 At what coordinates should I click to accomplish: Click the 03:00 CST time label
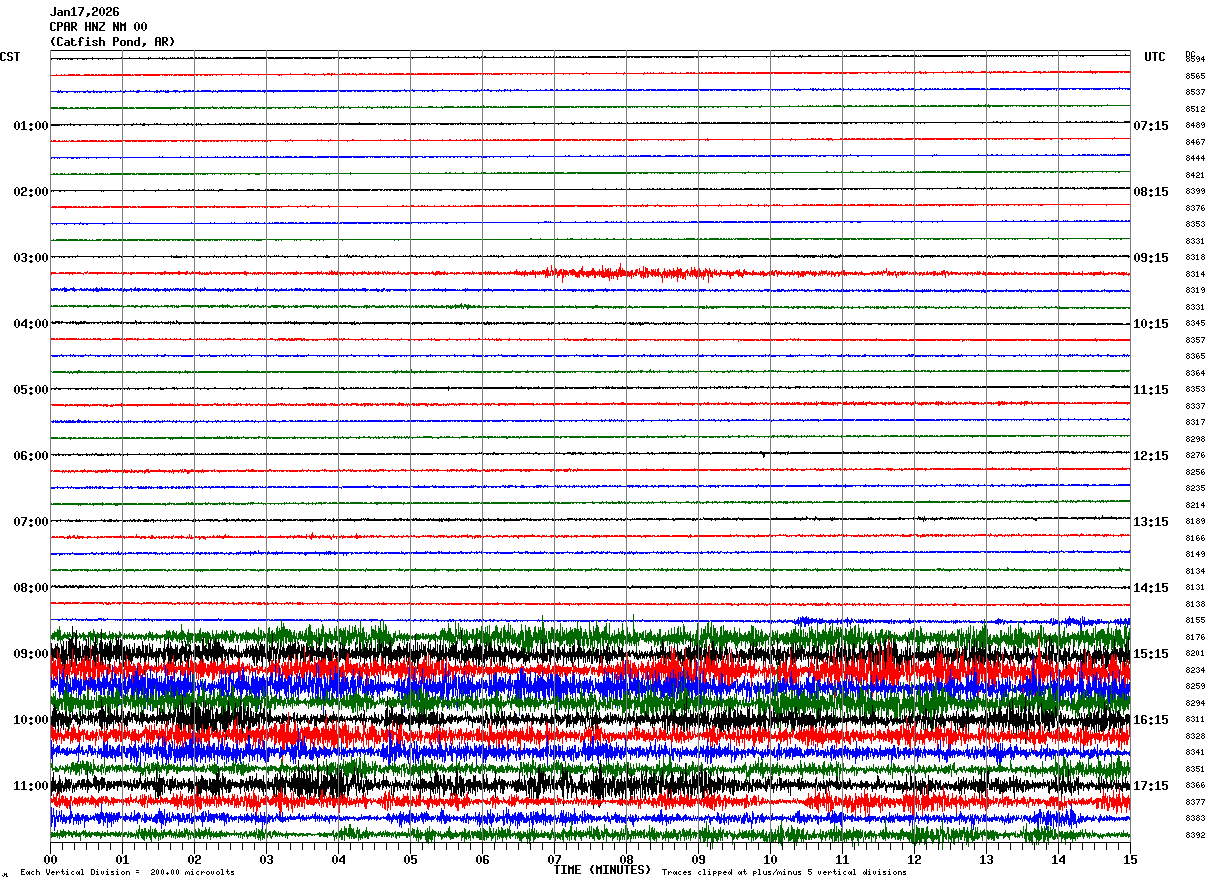pyautogui.click(x=31, y=258)
